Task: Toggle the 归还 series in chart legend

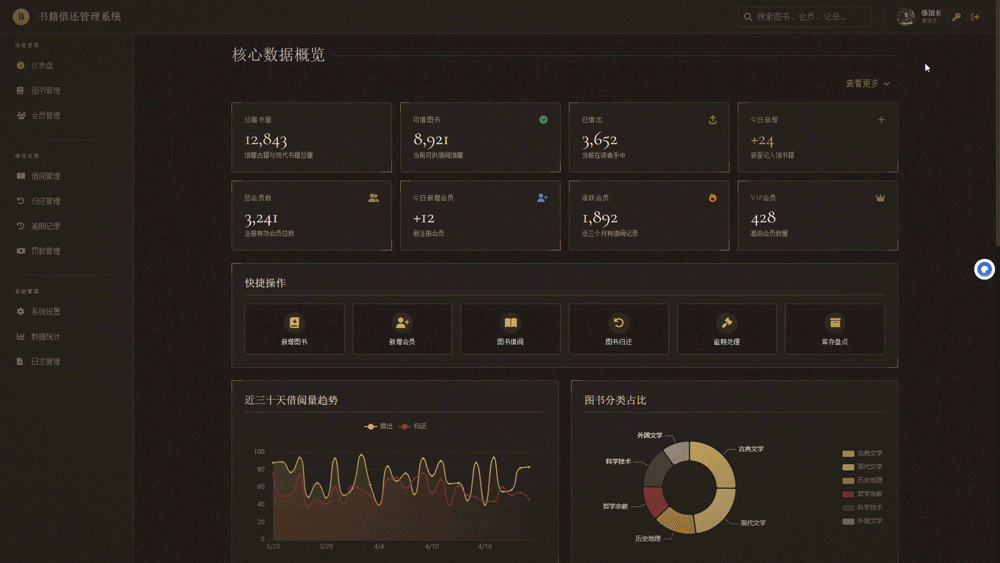Action: [x=413, y=427]
